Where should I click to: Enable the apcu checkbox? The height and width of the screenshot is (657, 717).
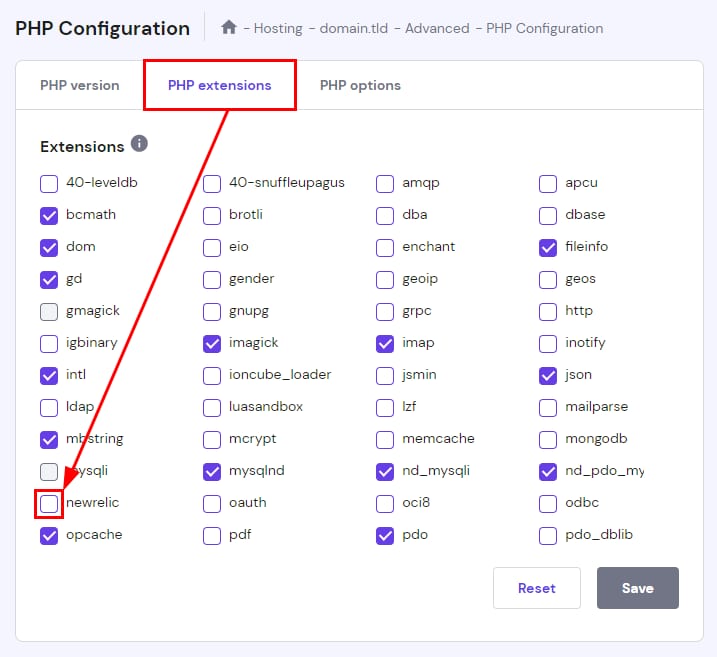pyautogui.click(x=548, y=183)
